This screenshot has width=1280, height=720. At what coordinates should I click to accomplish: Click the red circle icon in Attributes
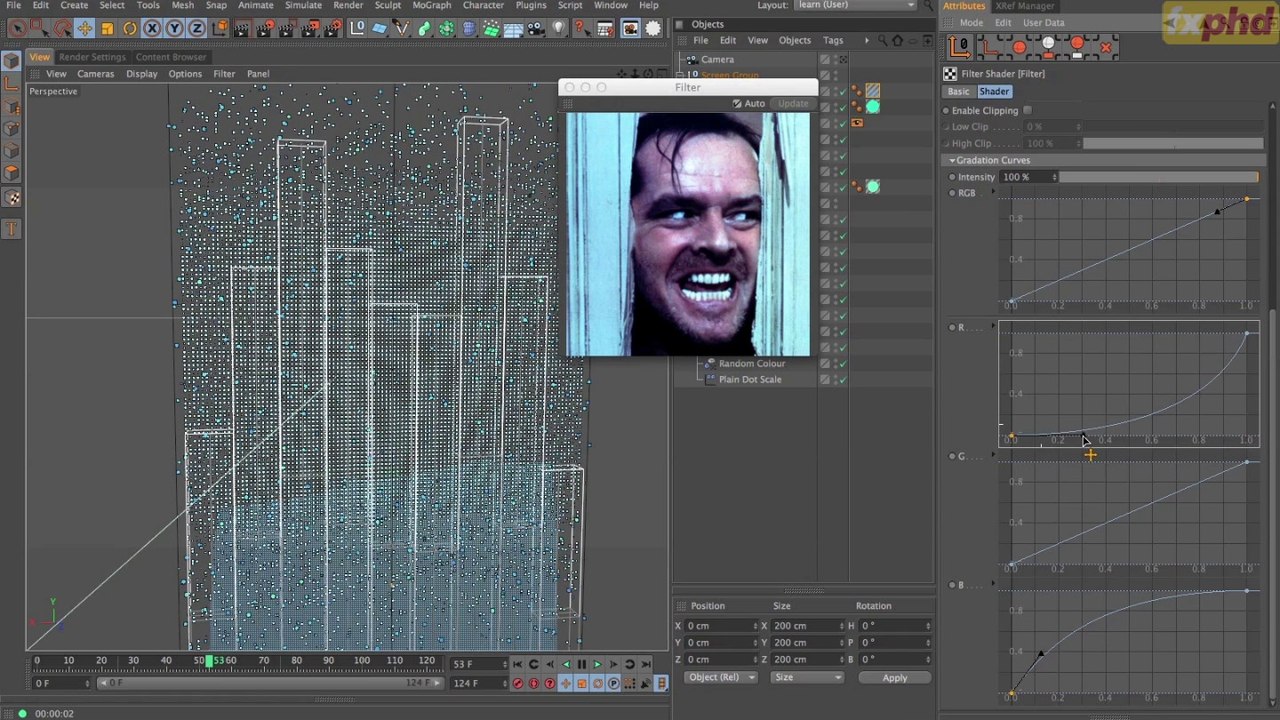(x=1019, y=46)
